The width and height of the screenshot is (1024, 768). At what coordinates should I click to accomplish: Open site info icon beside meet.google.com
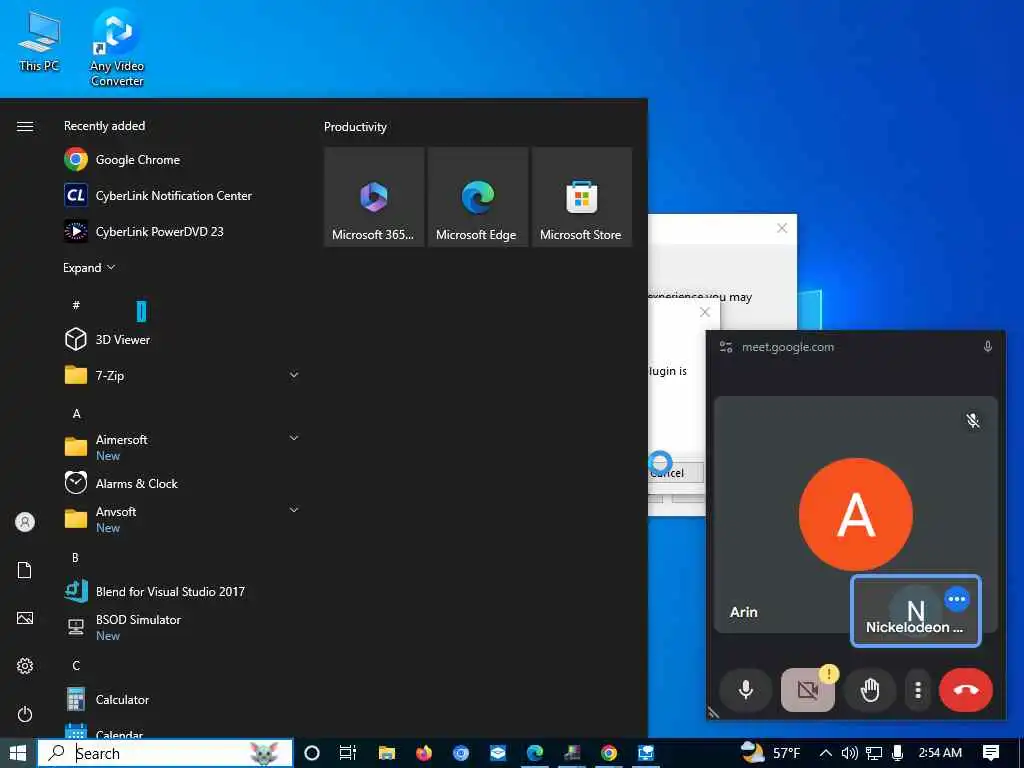tap(726, 347)
